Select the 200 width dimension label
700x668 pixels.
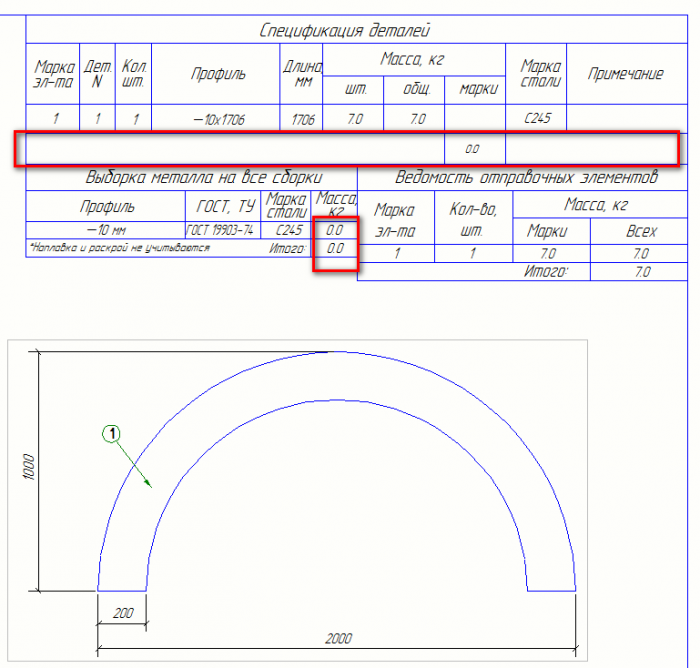pyautogui.click(x=123, y=613)
